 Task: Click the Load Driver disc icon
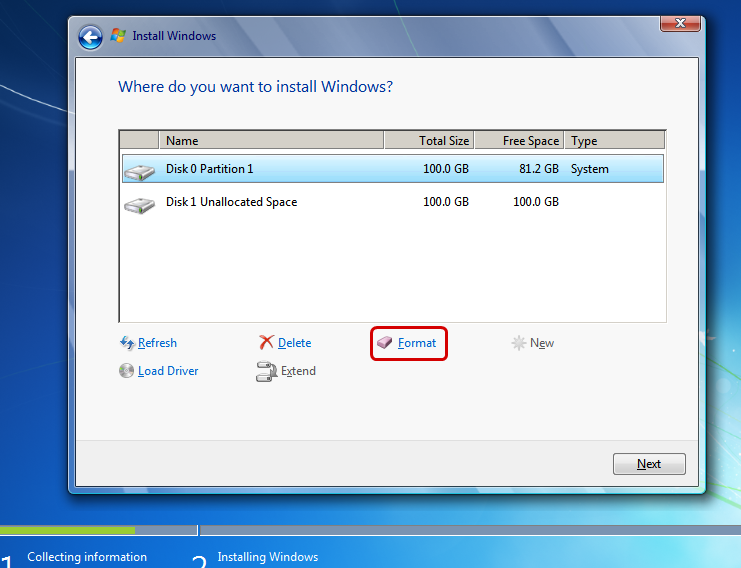[126, 370]
